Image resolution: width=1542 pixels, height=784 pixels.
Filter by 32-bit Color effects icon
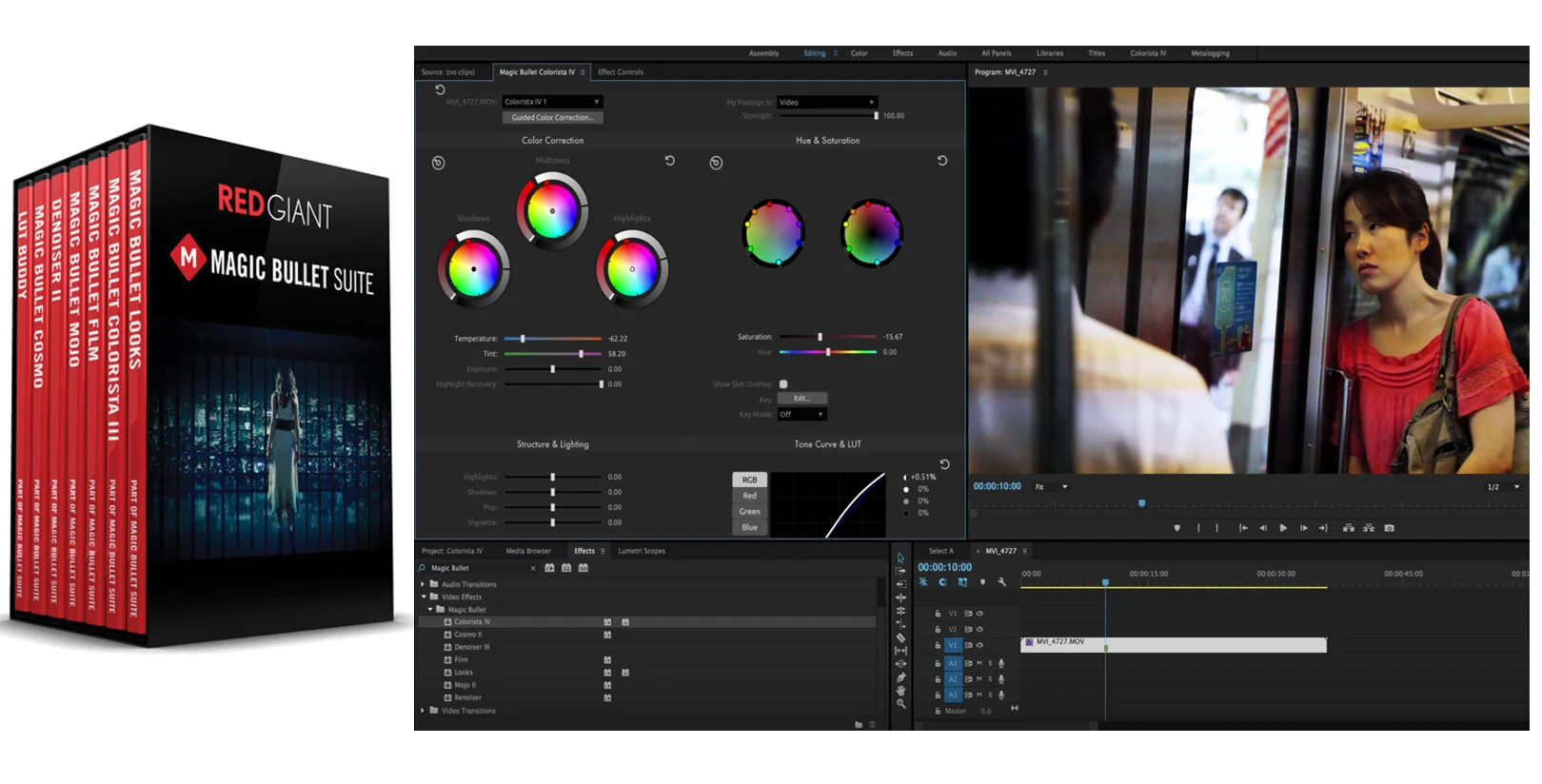coord(566,568)
